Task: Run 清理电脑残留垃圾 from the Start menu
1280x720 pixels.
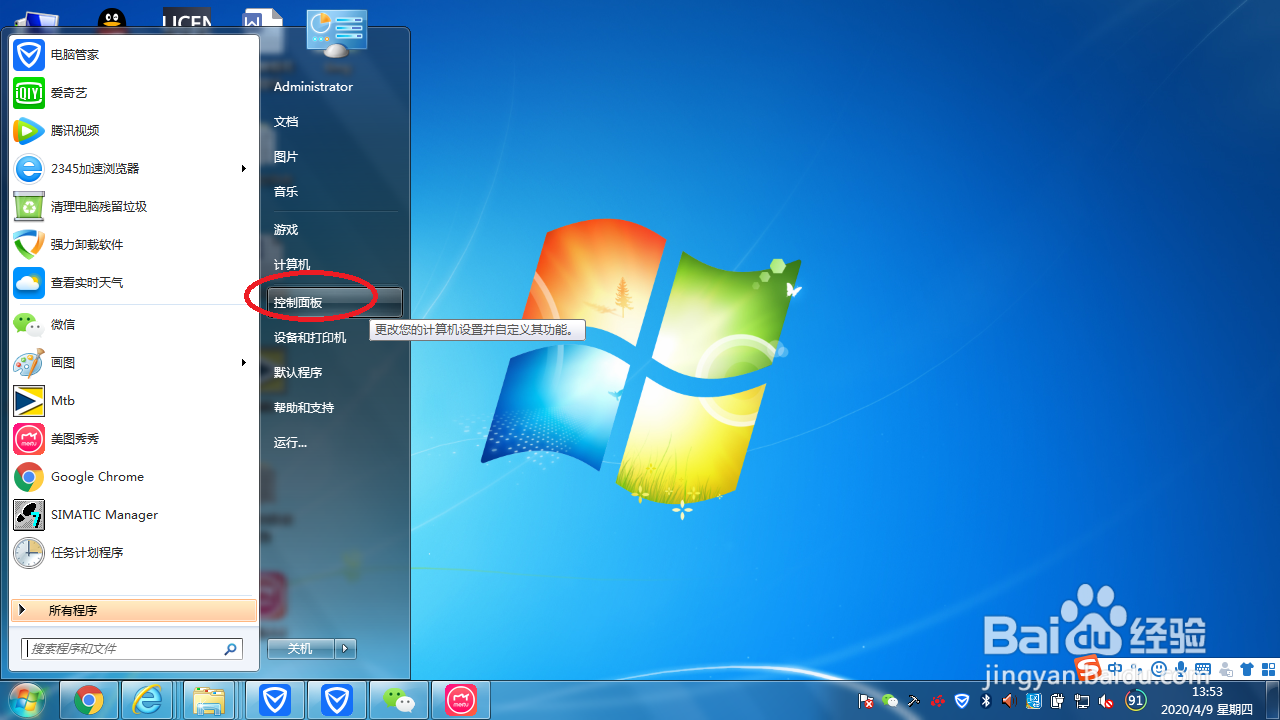Action: pos(134,206)
